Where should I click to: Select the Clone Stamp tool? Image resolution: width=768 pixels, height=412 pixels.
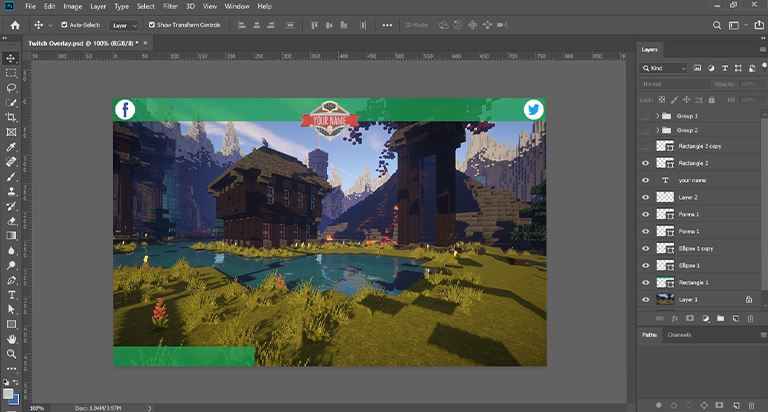click(x=10, y=192)
